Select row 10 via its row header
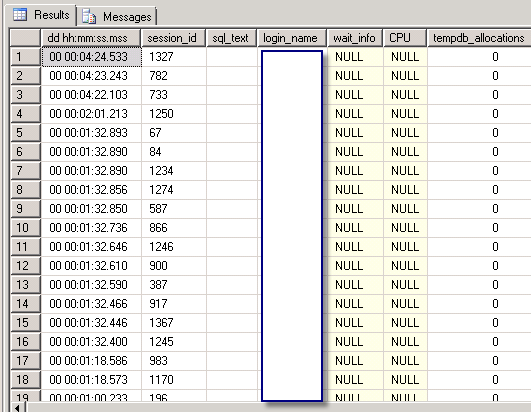The image size is (531, 412). click(25, 227)
